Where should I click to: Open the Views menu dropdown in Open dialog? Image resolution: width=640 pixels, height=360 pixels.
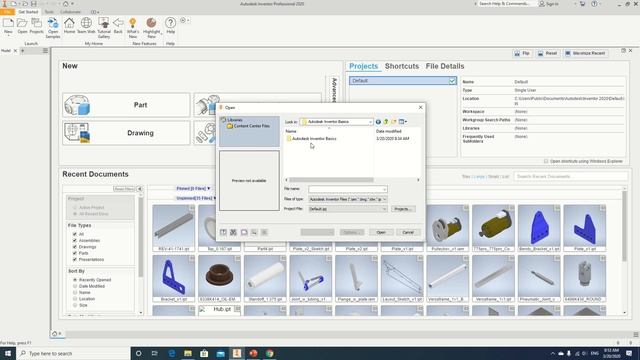403,122
